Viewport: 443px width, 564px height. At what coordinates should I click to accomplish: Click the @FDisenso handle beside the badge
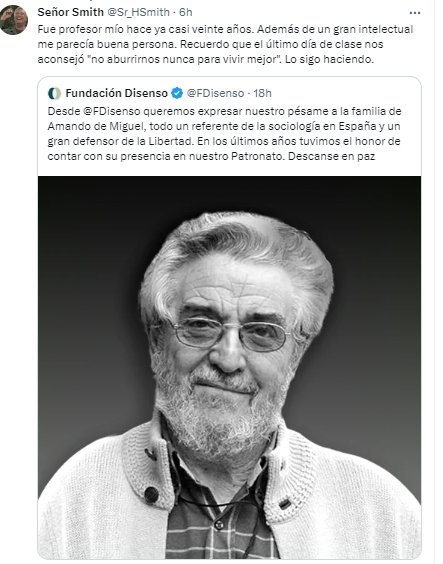click(215, 94)
